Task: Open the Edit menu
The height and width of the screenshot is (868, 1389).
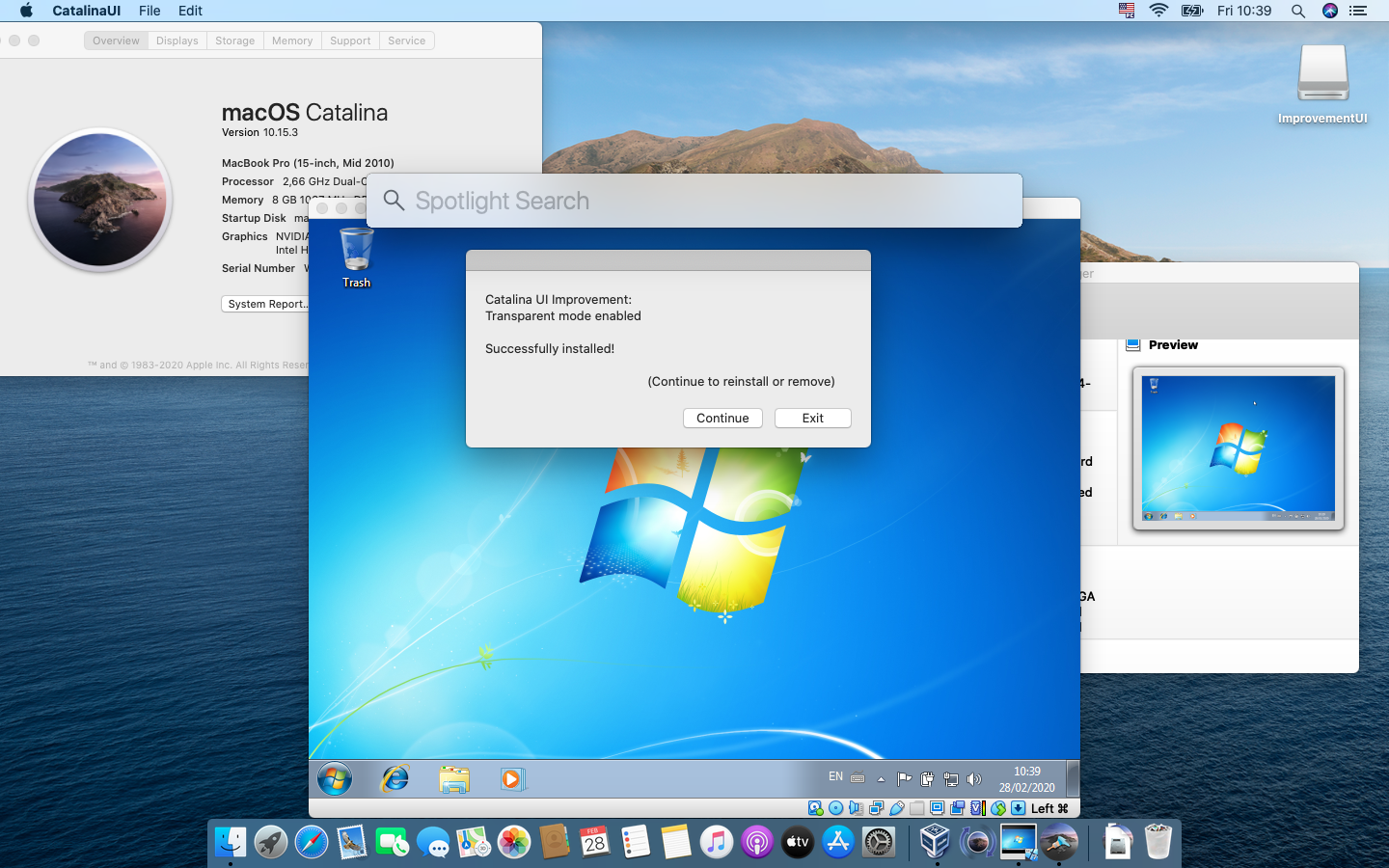Action: coord(190,11)
